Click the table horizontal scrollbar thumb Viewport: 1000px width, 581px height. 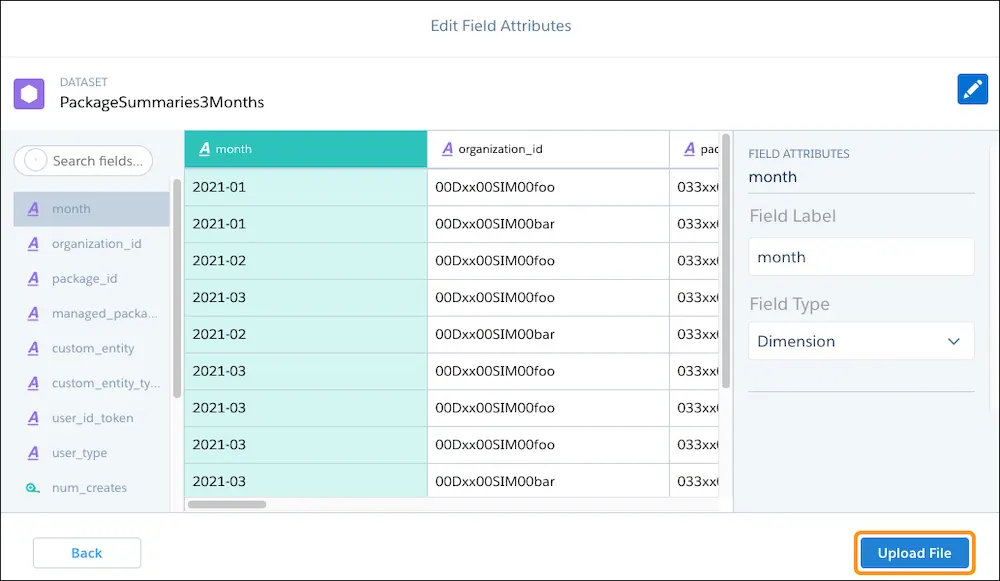click(x=227, y=504)
